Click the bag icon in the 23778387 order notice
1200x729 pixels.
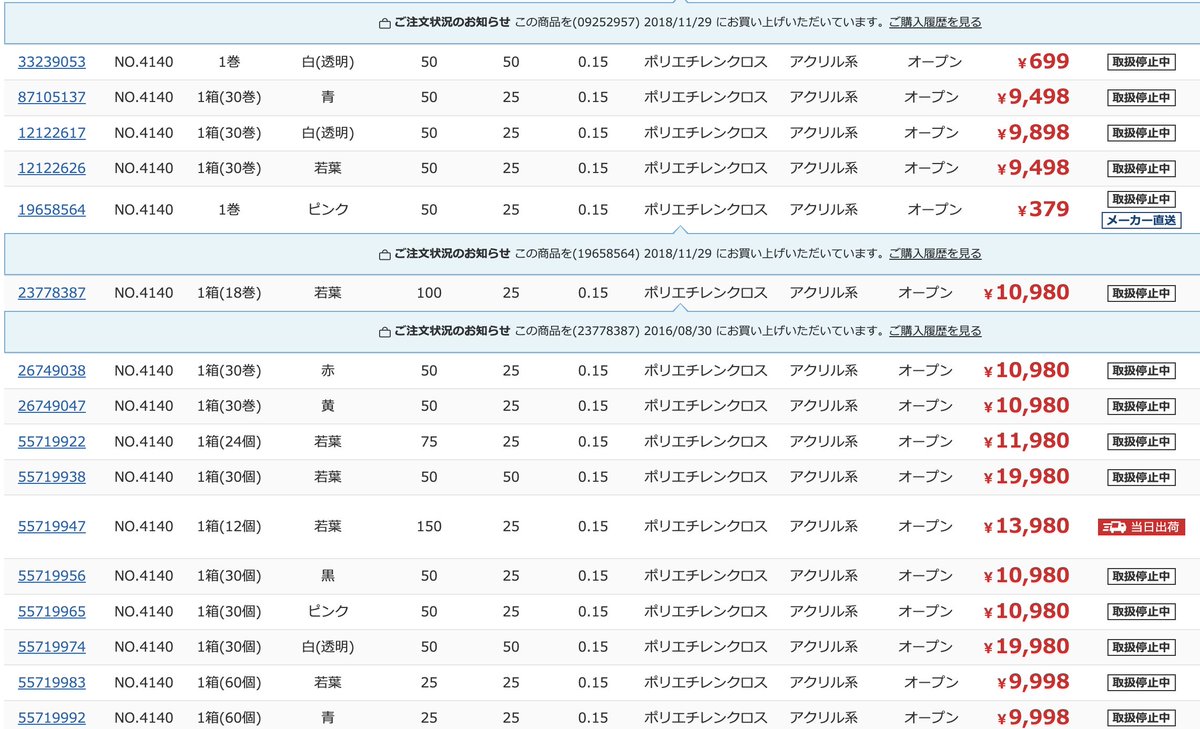385,331
